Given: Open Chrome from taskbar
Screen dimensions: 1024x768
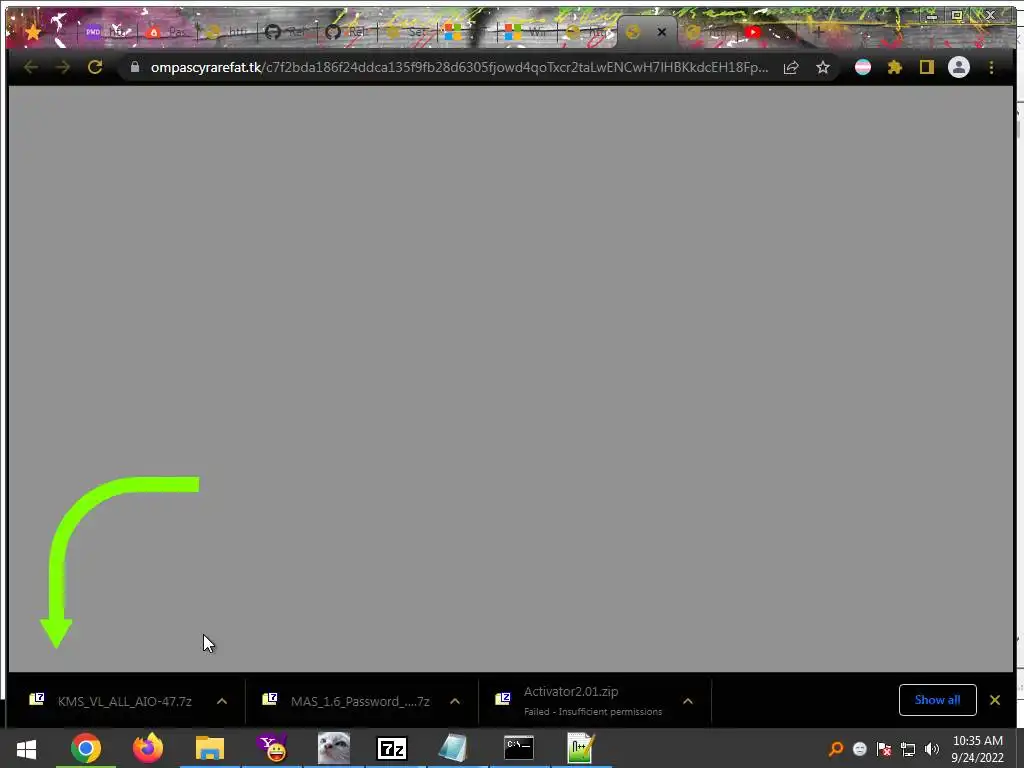Looking at the screenshot, I should click(86, 748).
